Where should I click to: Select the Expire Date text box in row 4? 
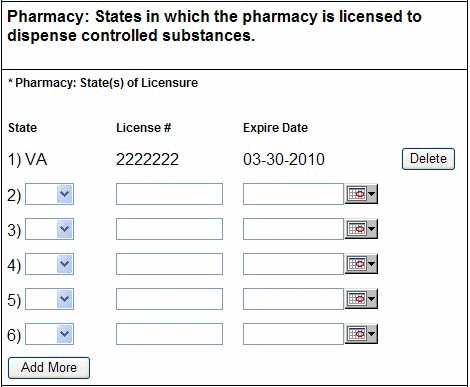pyautogui.click(x=293, y=264)
